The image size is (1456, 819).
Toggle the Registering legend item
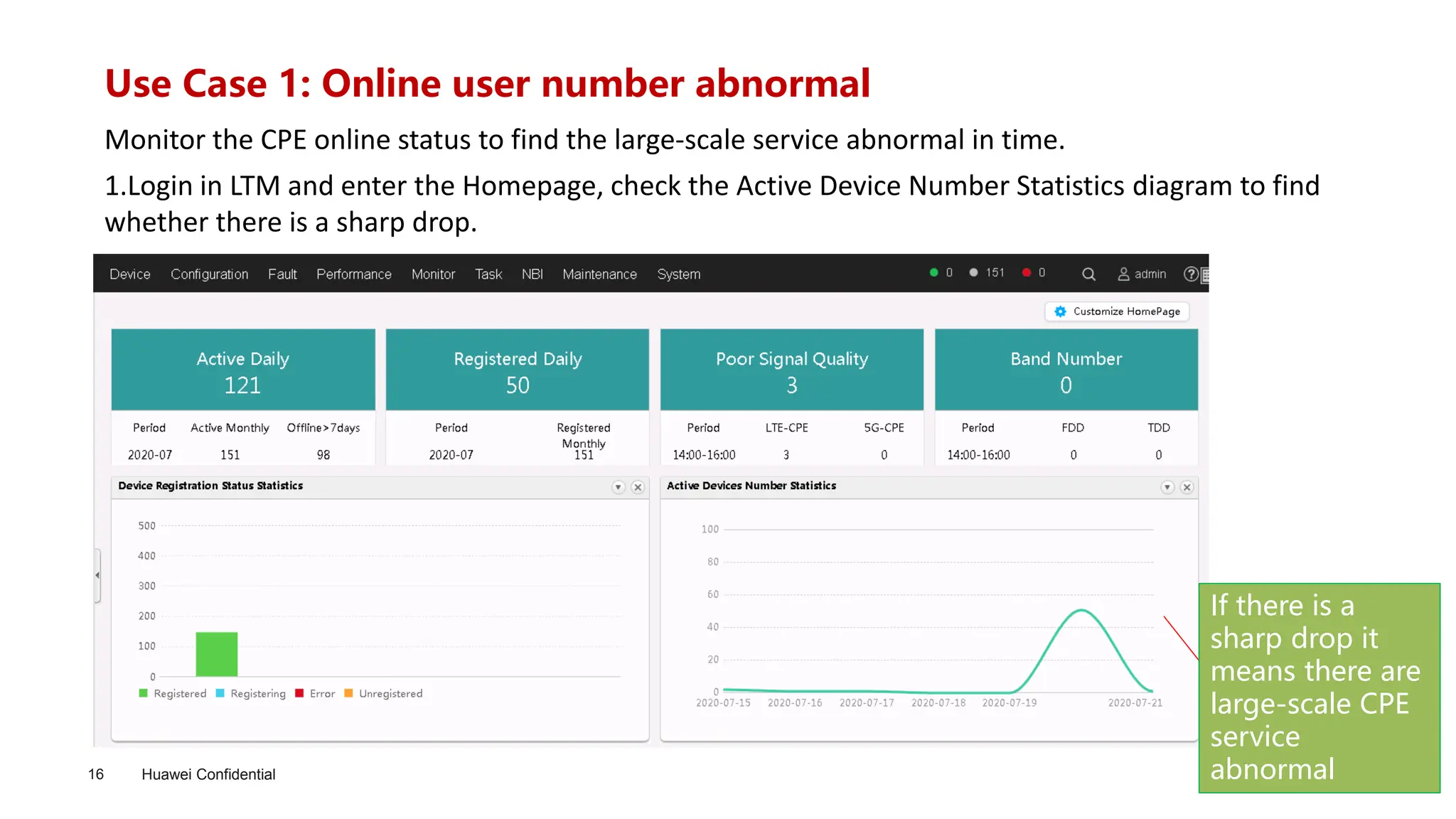tap(250, 693)
